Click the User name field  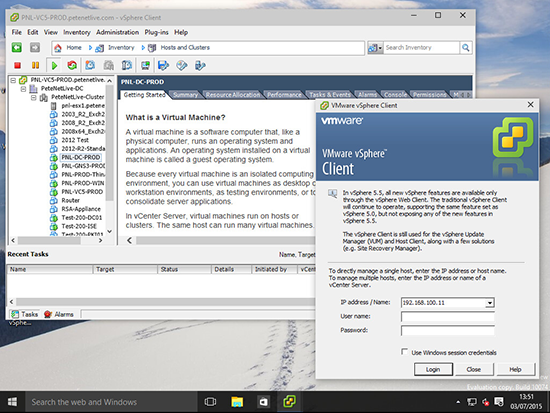[x=448, y=317]
